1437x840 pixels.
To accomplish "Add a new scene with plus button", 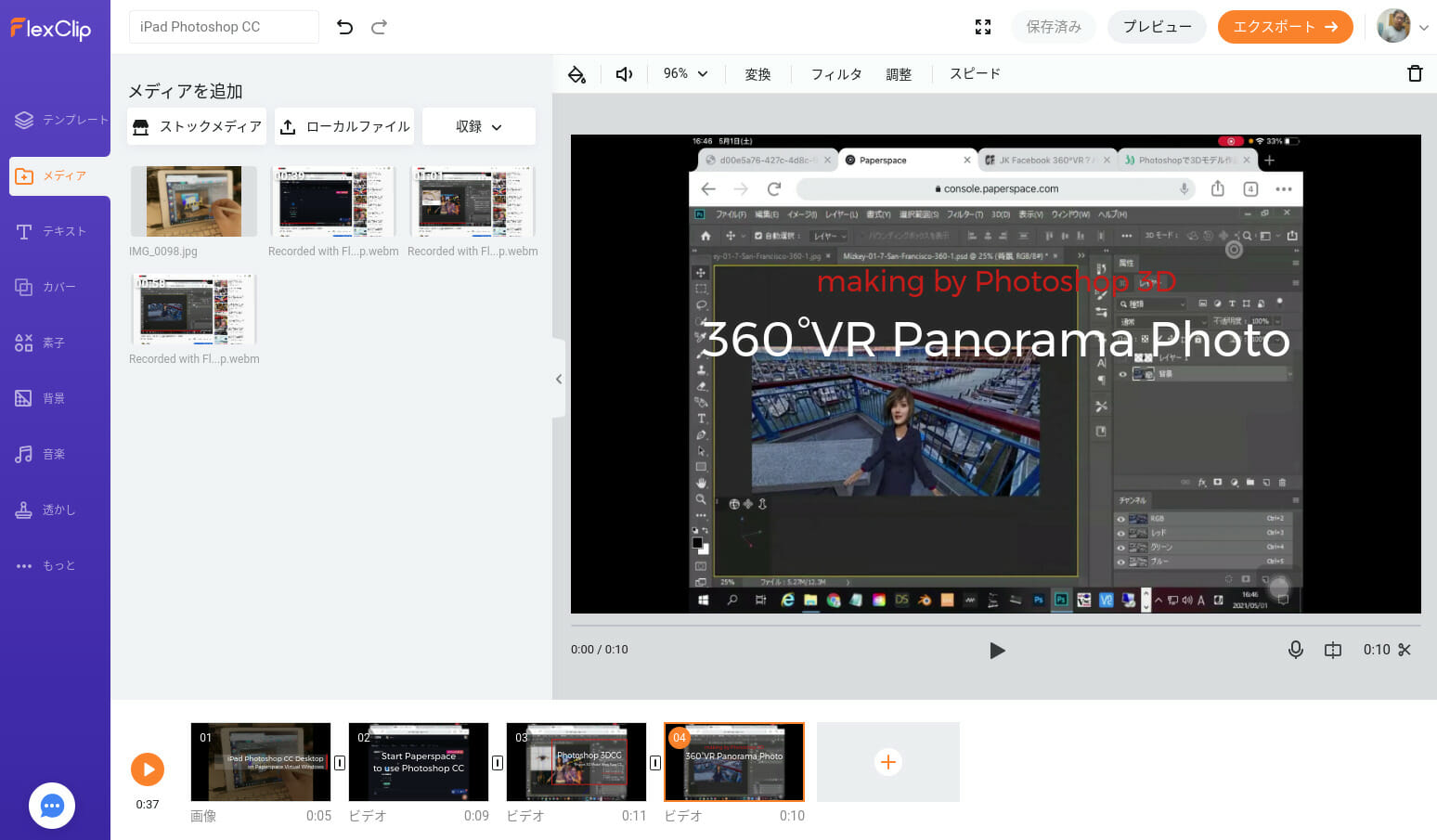I will (888, 762).
